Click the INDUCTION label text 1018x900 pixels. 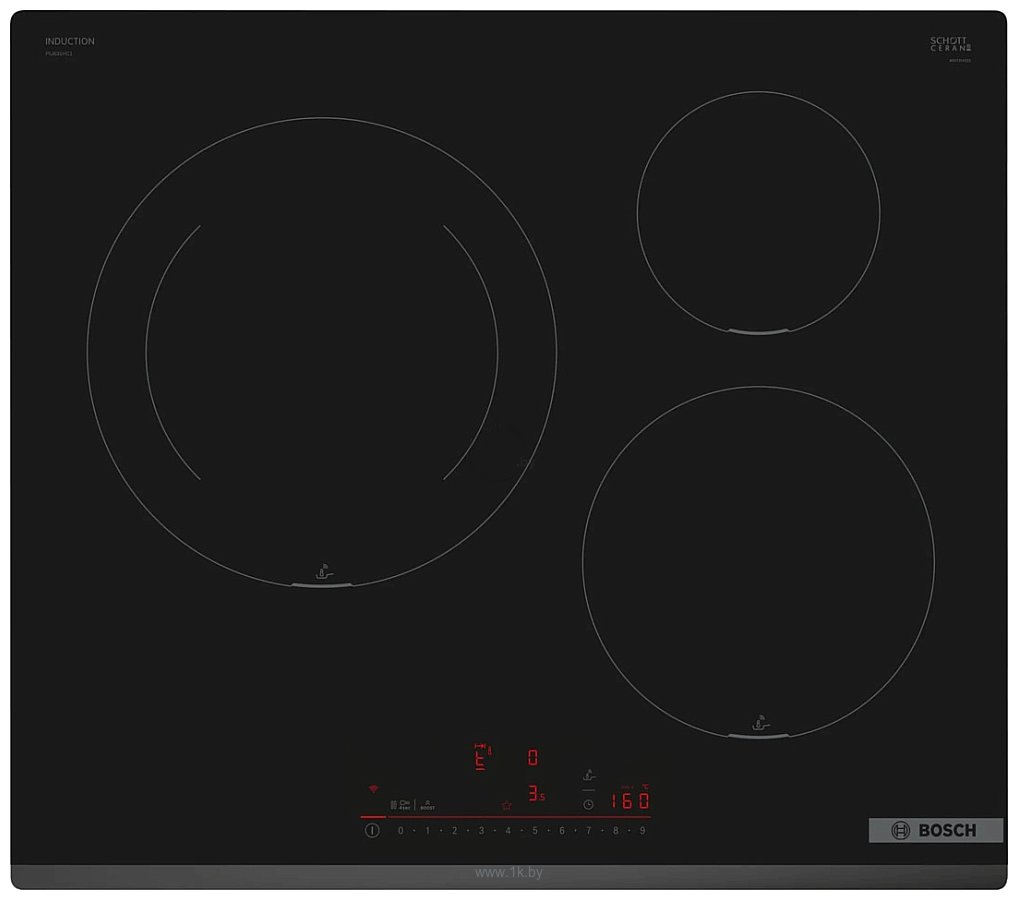pyautogui.click(x=69, y=41)
